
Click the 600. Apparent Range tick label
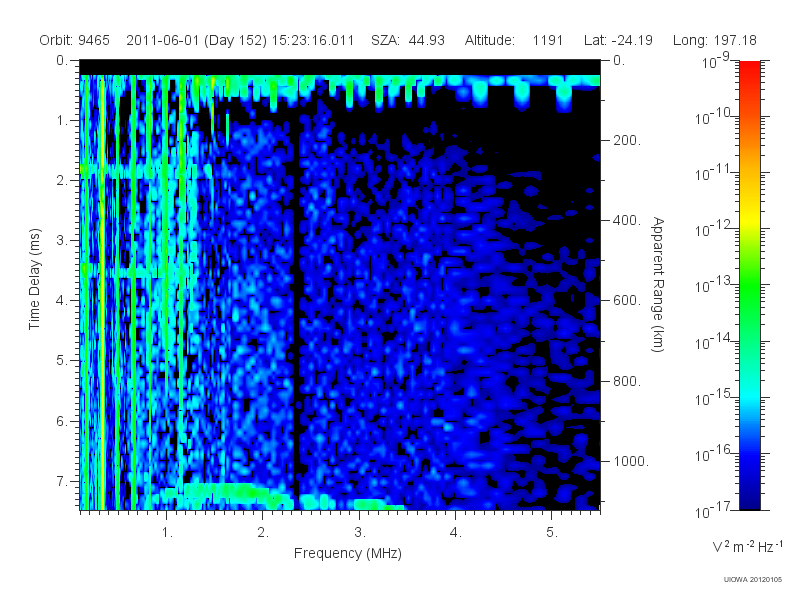coord(627,301)
